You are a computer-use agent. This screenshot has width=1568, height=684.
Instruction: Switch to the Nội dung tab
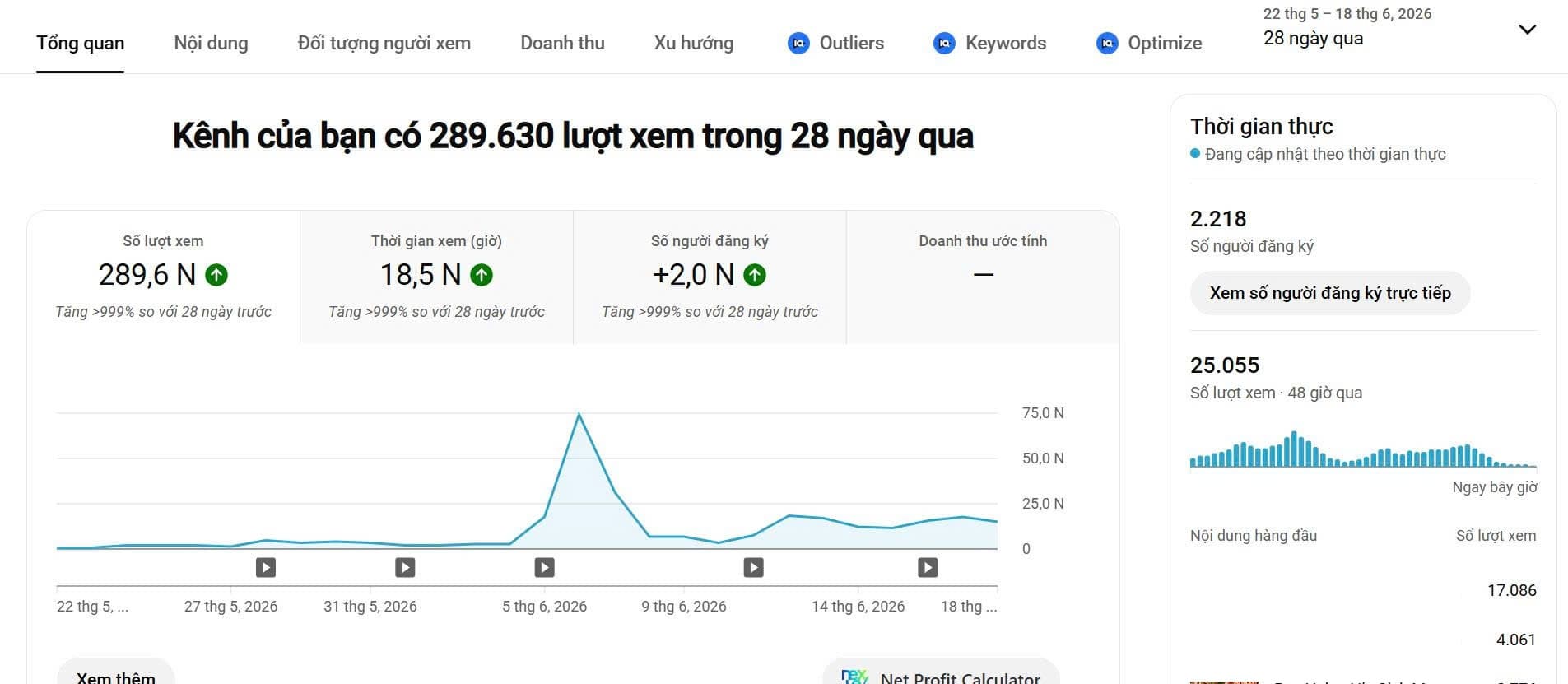(x=211, y=43)
